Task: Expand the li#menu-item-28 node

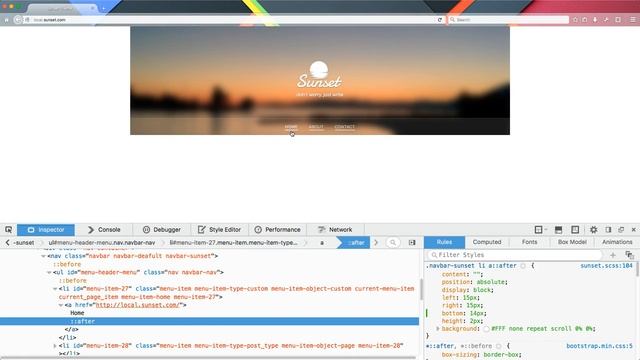Action: [55, 346]
